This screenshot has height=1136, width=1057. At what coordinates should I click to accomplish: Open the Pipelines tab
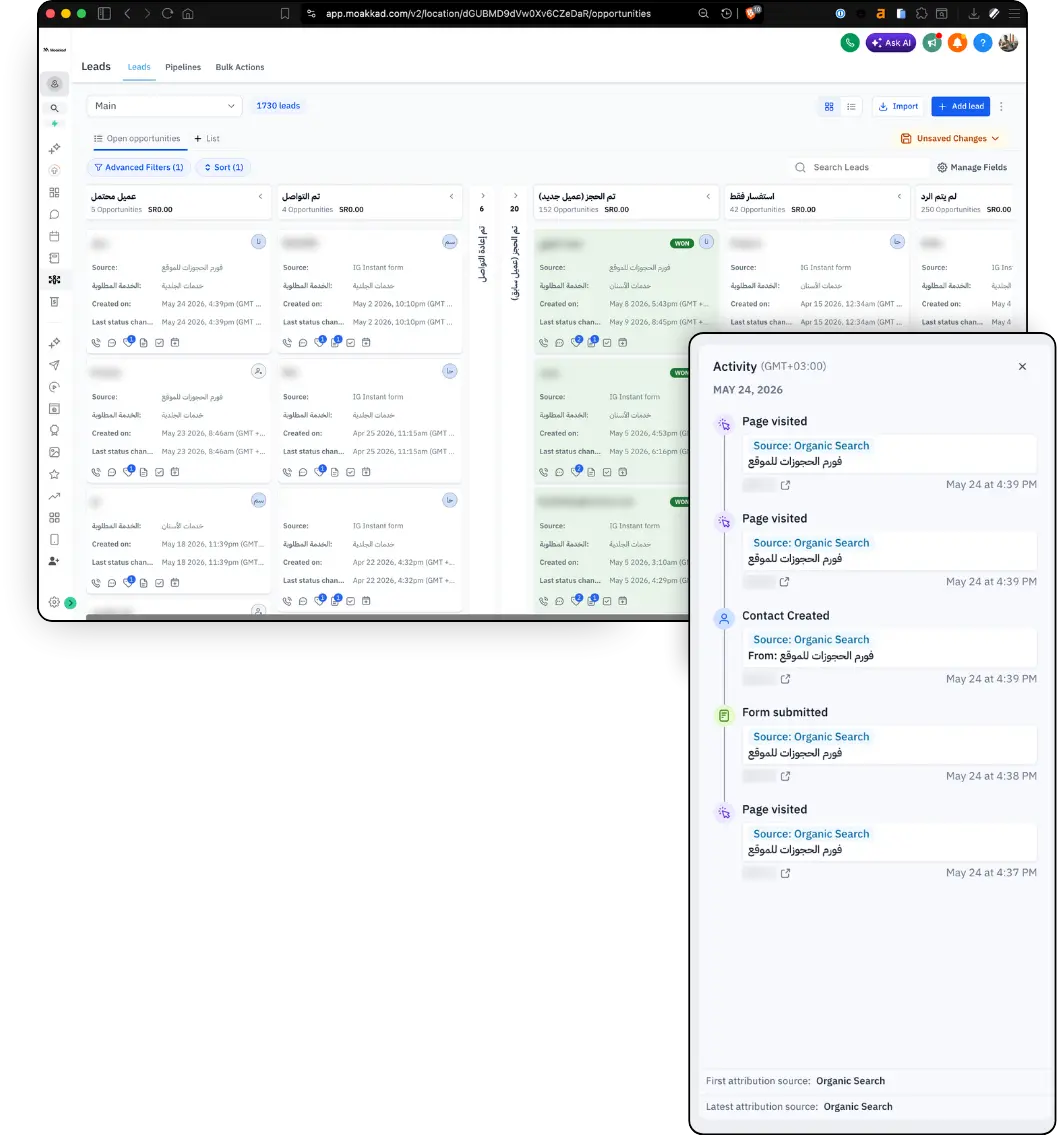click(183, 67)
